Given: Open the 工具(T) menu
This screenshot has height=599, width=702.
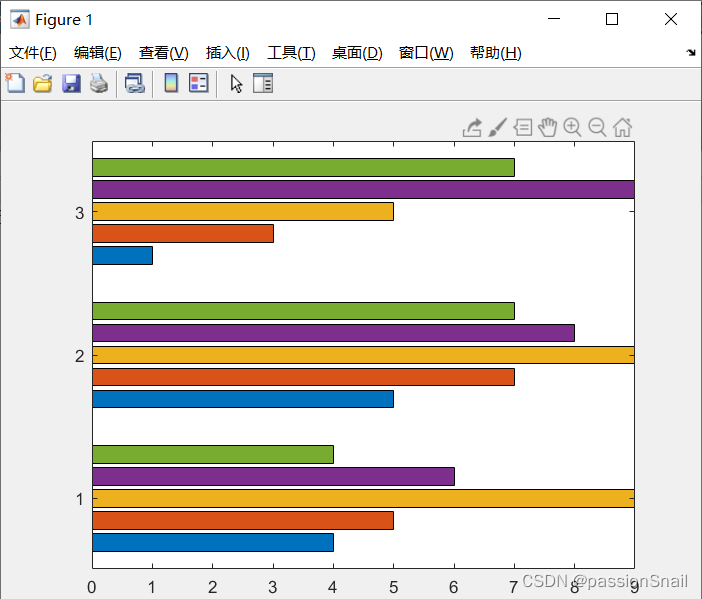Looking at the screenshot, I should pos(291,53).
